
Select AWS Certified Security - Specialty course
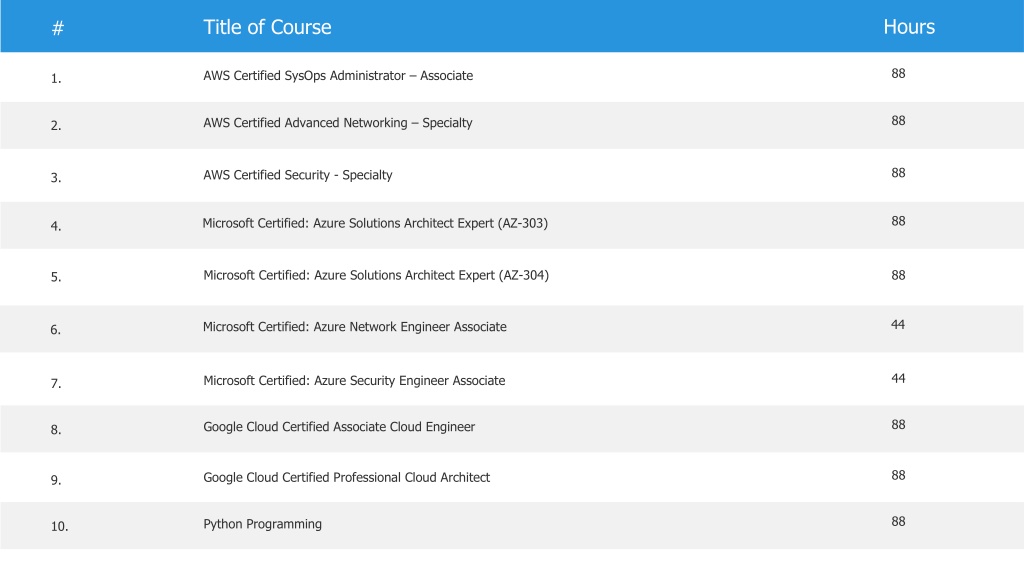(x=298, y=175)
